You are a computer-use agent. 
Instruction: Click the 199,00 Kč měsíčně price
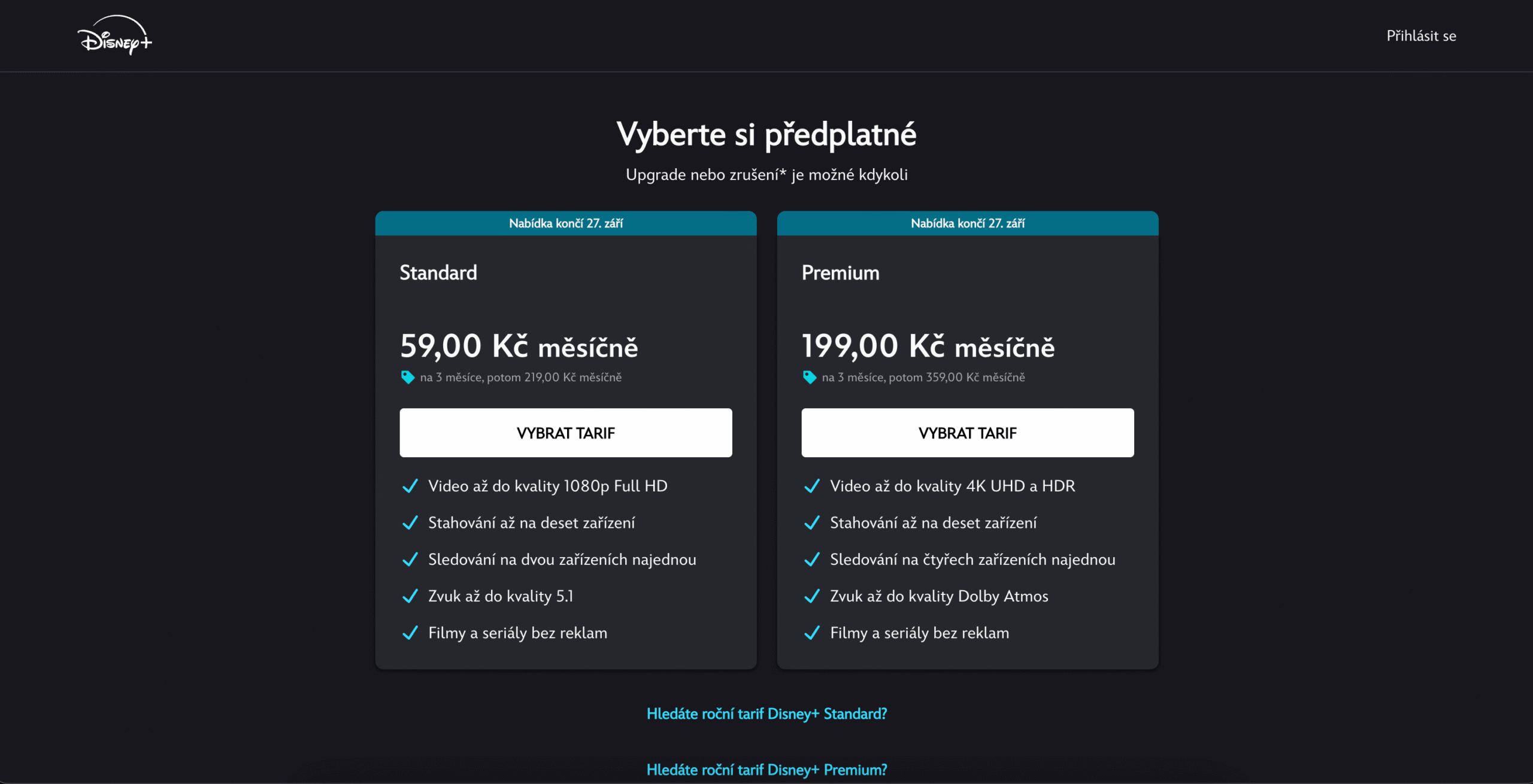928,347
